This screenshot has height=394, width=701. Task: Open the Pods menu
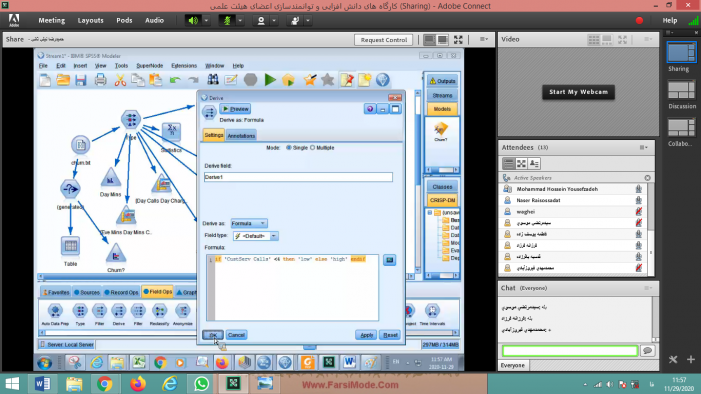coord(124,21)
